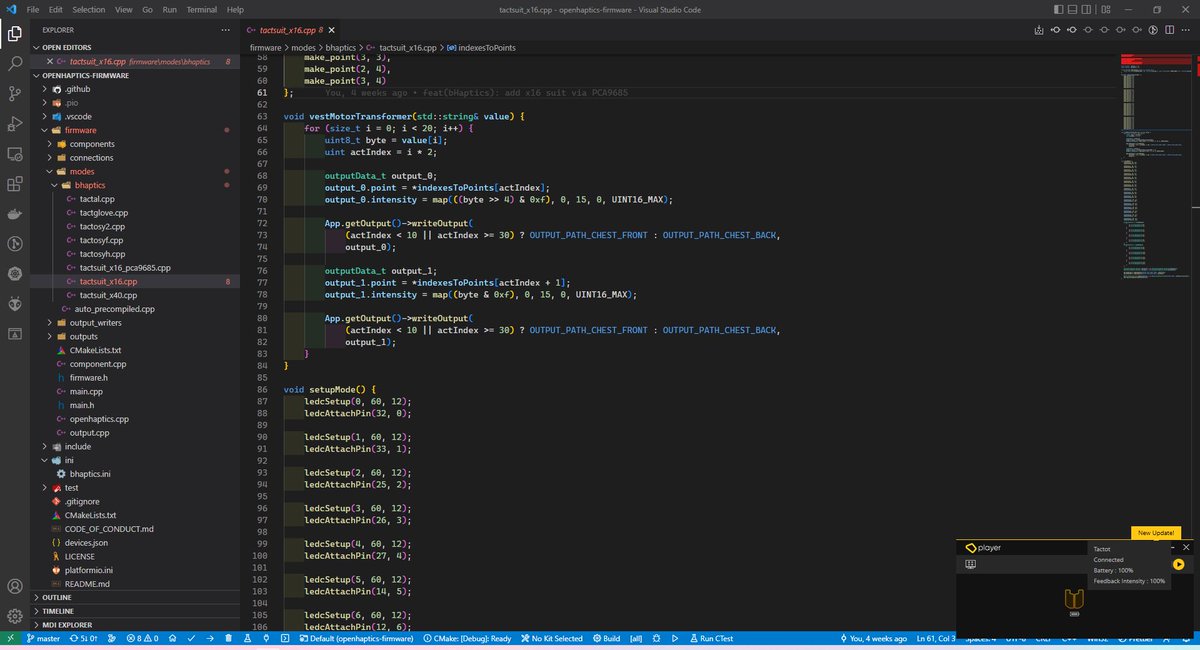The width and height of the screenshot is (1200, 650).
Task: Click Run CTest in status bar
Action: pos(714,638)
